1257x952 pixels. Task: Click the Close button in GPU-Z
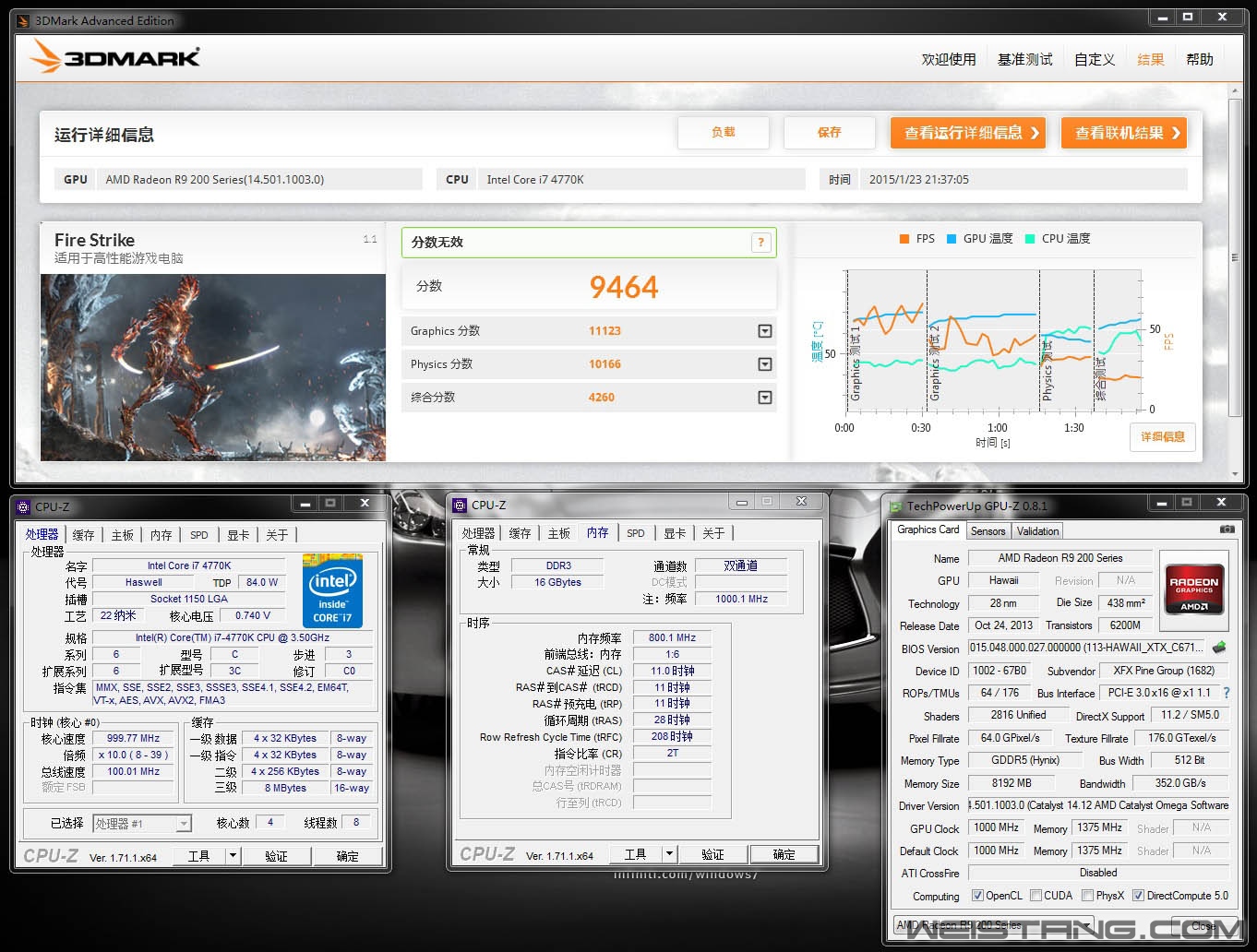[1203, 925]
